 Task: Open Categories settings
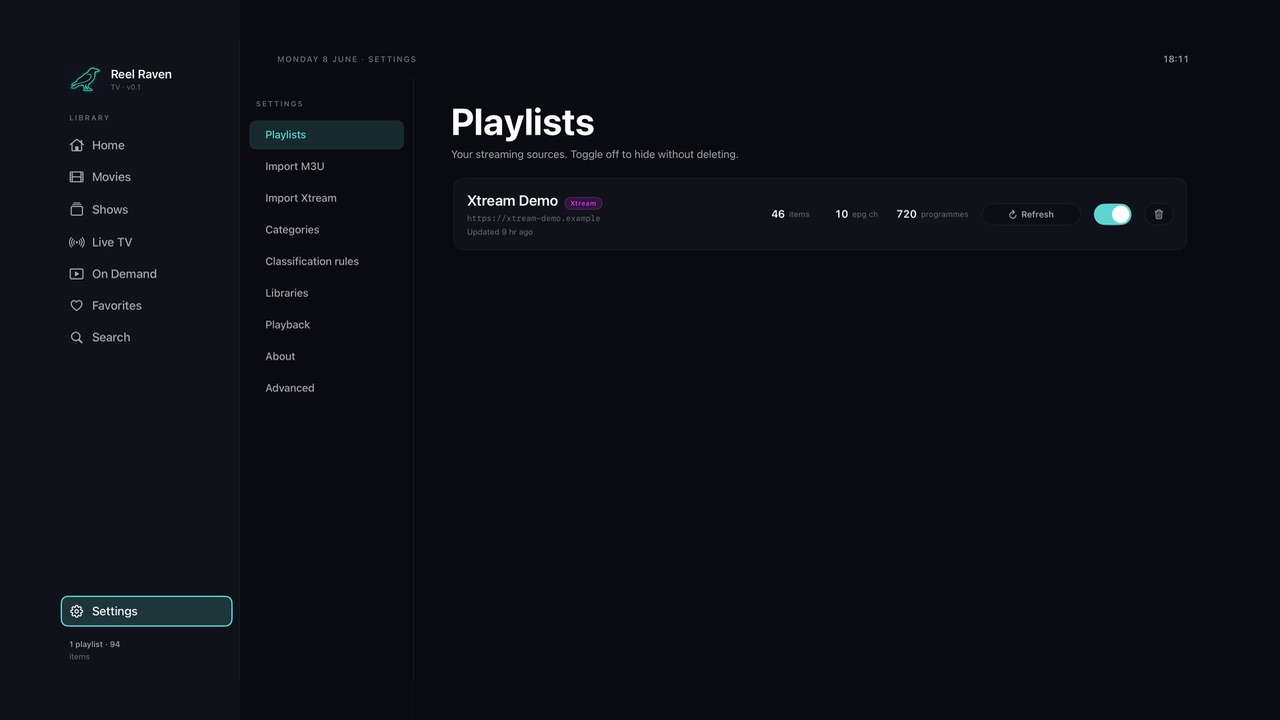(326, 230)
